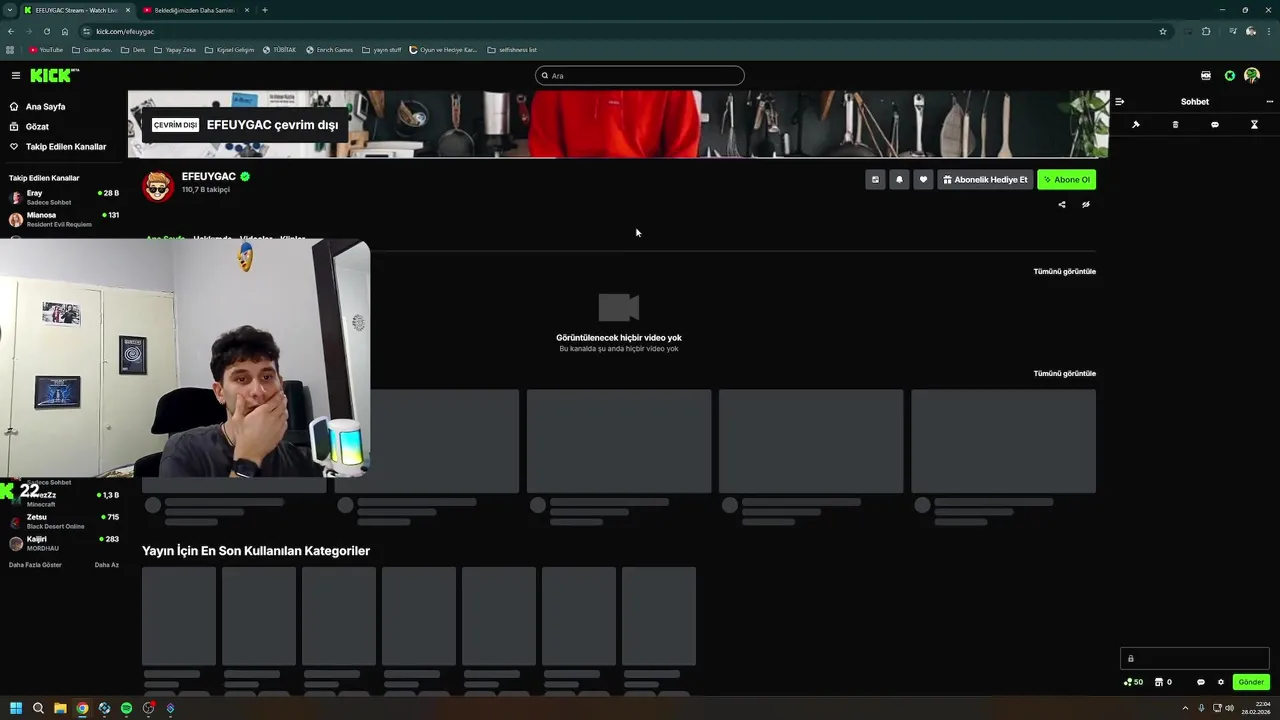Screen dimensions: 1280x720
Task: Open Spotify from the taskbar
Action: [126, 708]
